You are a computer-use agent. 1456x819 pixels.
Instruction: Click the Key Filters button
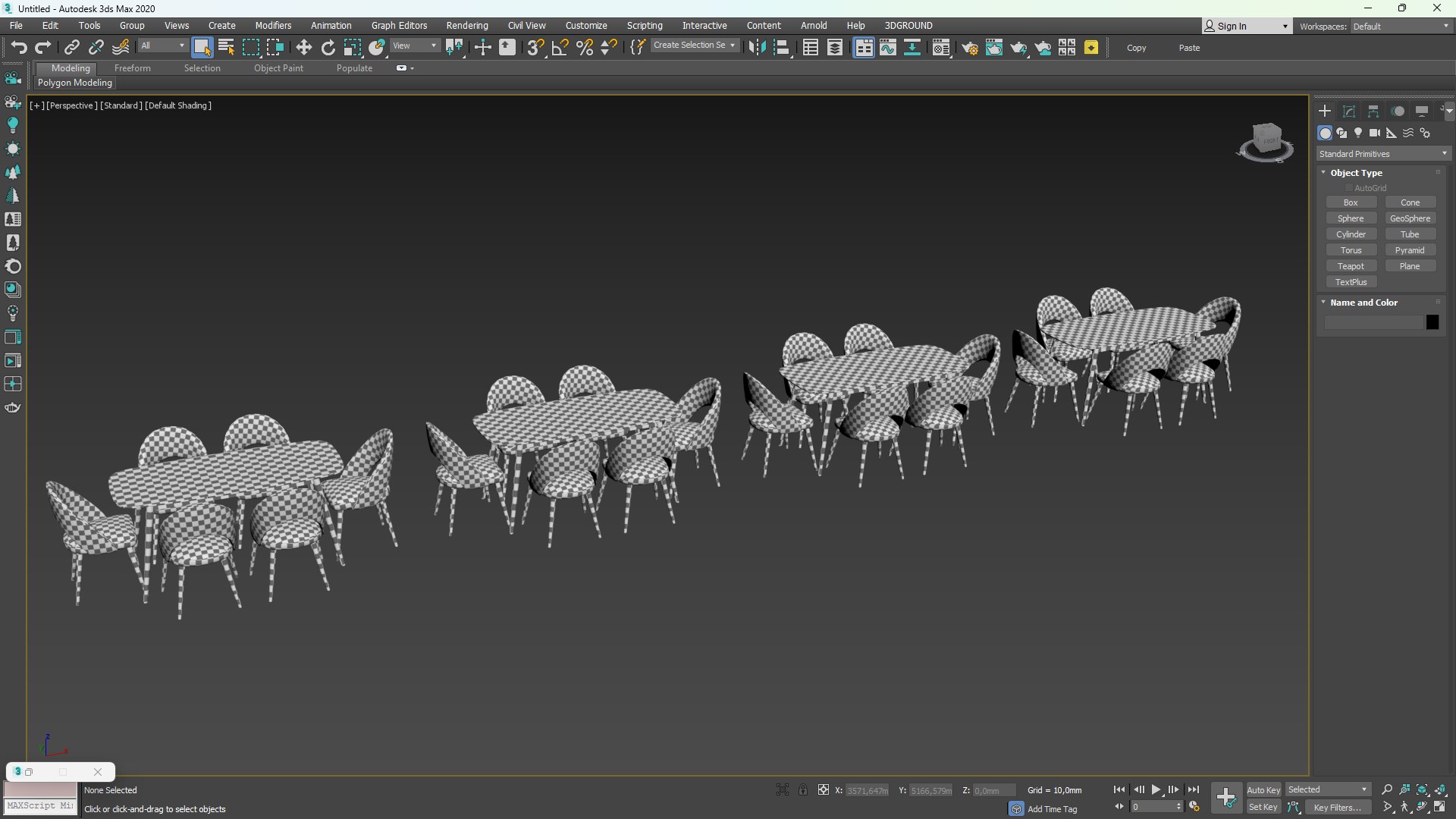click(x=1337, y=807)
